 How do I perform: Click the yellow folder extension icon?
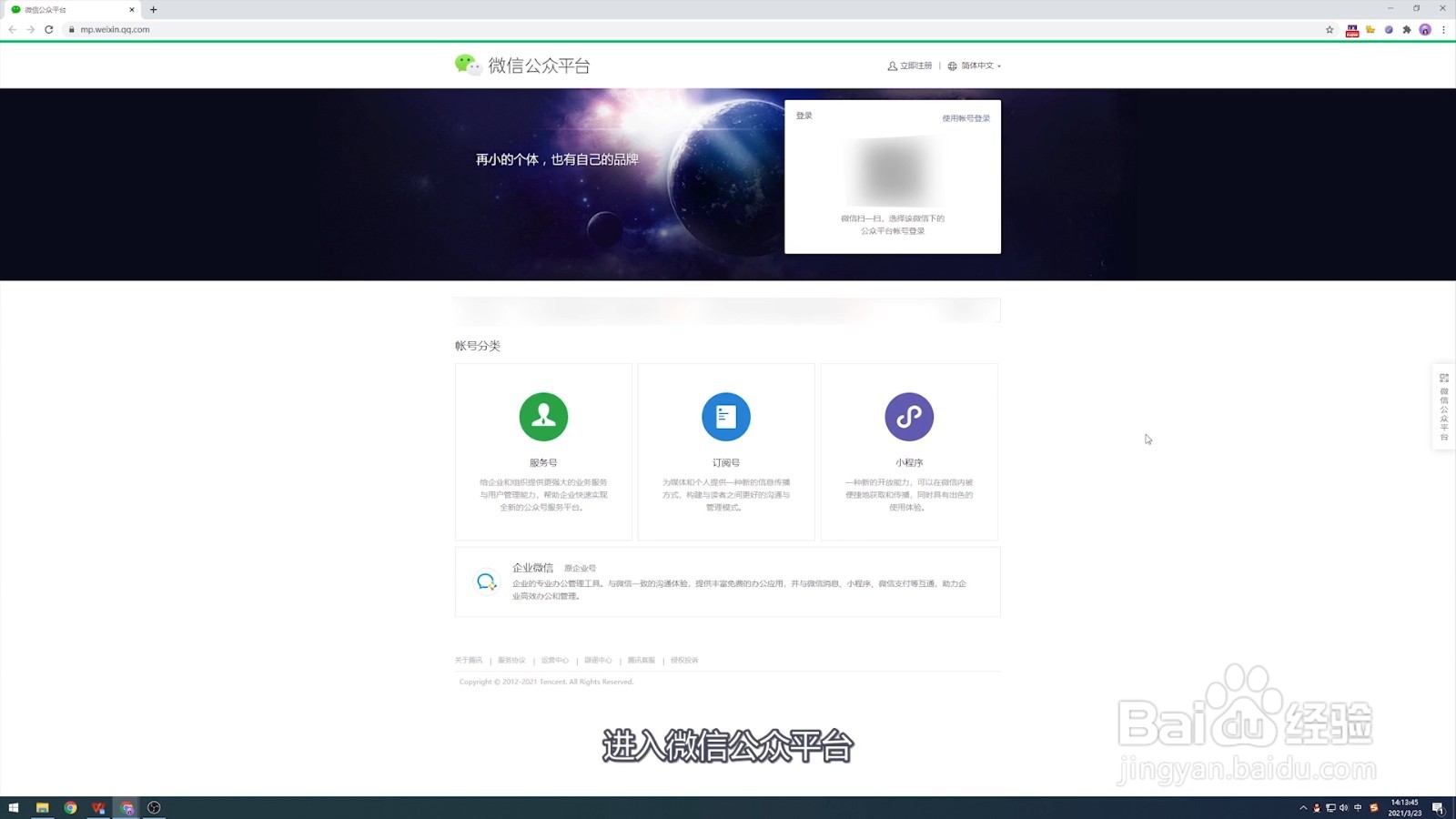(x=1370, y=30)
